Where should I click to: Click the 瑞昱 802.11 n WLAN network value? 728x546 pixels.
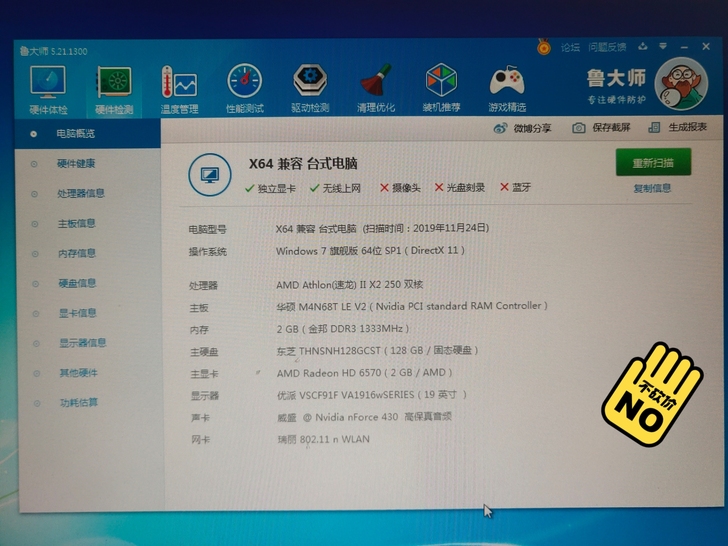[x=324, y=439]
